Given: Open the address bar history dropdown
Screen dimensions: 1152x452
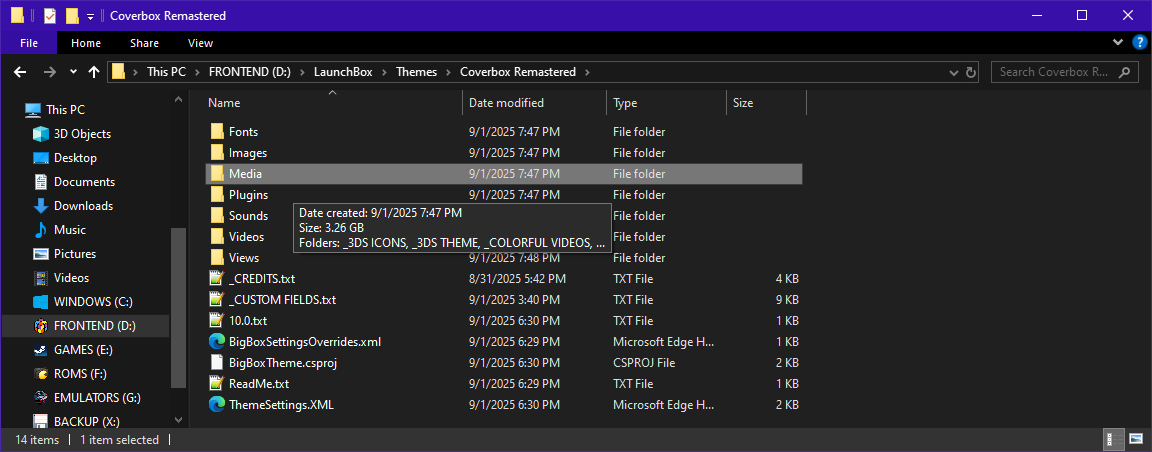Looking at the screenshot, I should click(954, 72).
